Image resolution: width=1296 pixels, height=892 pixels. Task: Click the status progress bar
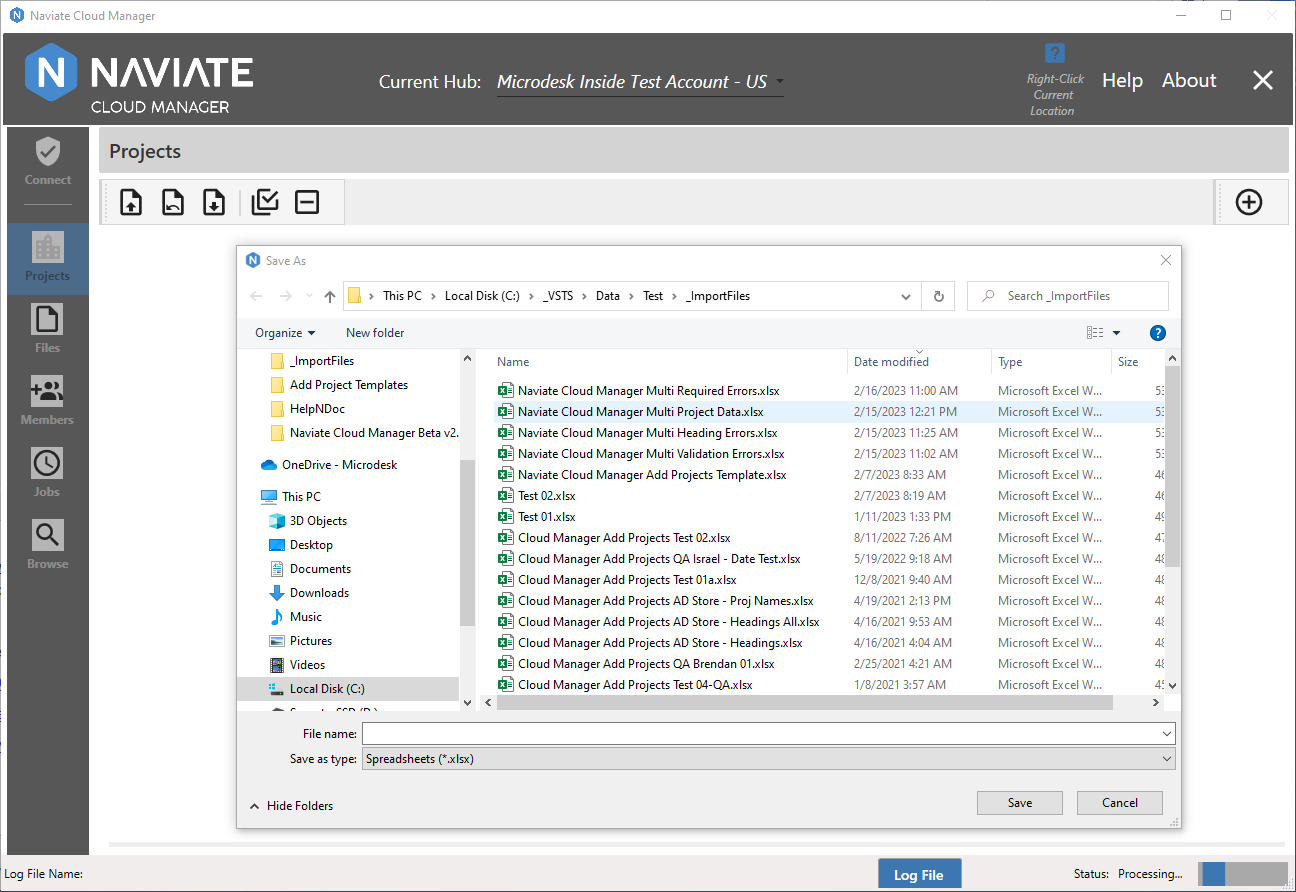[1243, 874]
